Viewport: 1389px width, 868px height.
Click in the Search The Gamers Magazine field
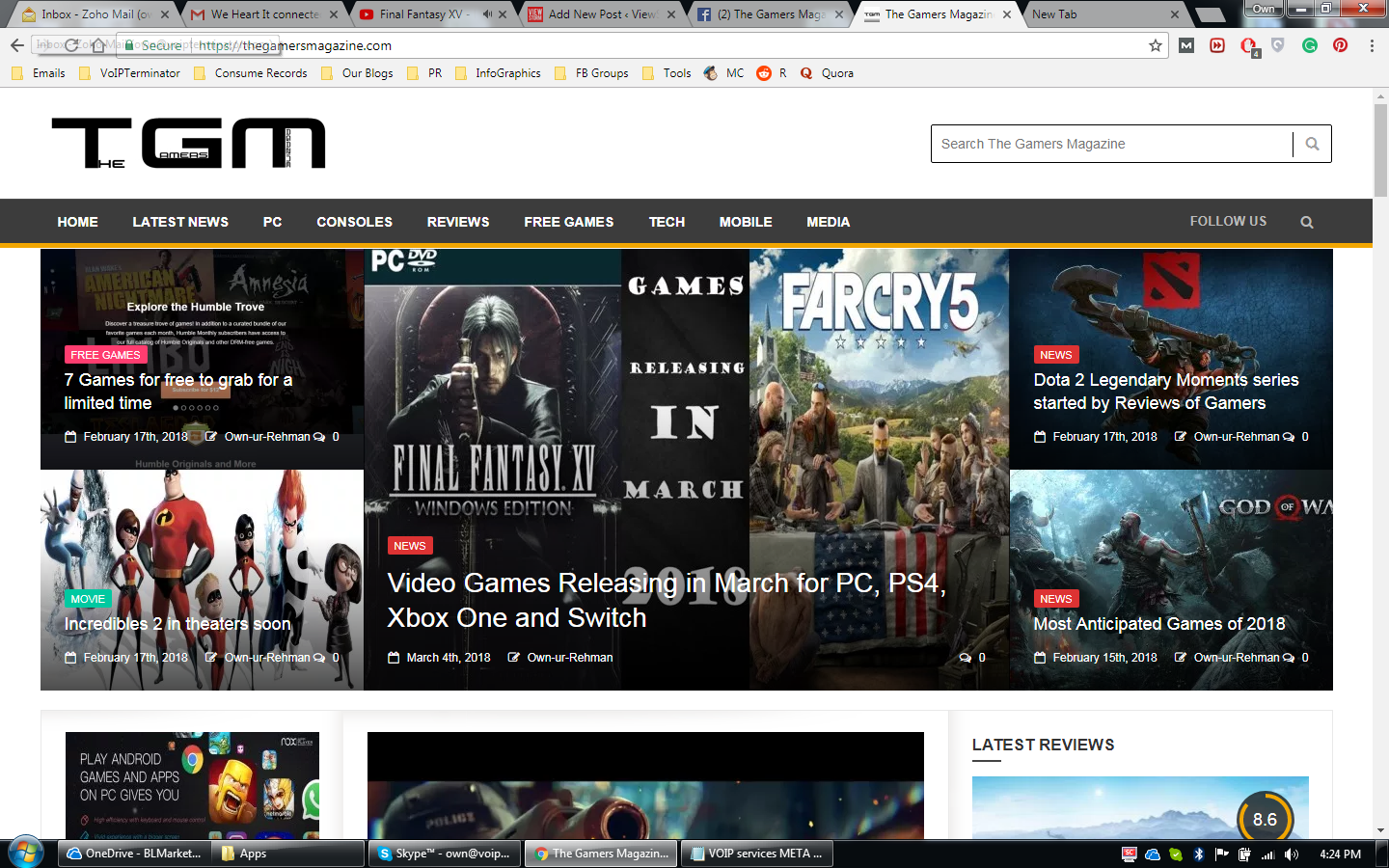point(1111,144)
